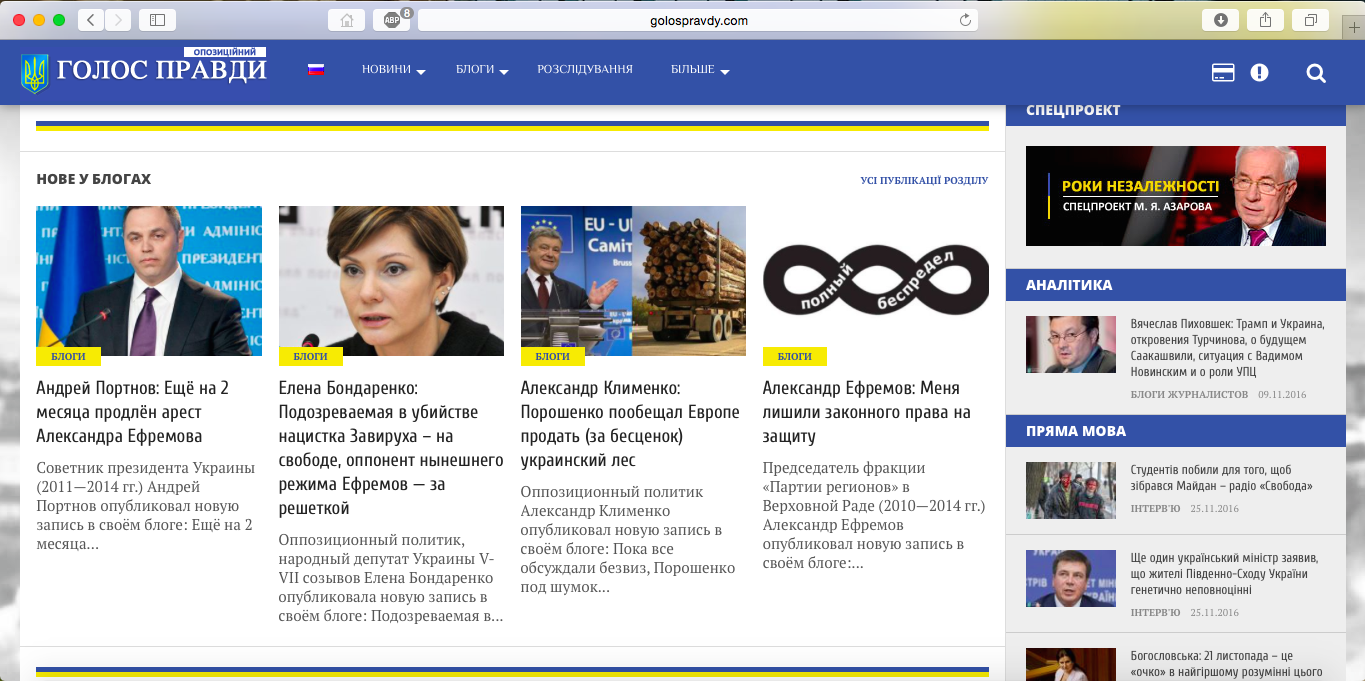The height and width of the screenshot is (681, 1365).
Task: Open the credit card icon in header
Action: coord(1222,72)
